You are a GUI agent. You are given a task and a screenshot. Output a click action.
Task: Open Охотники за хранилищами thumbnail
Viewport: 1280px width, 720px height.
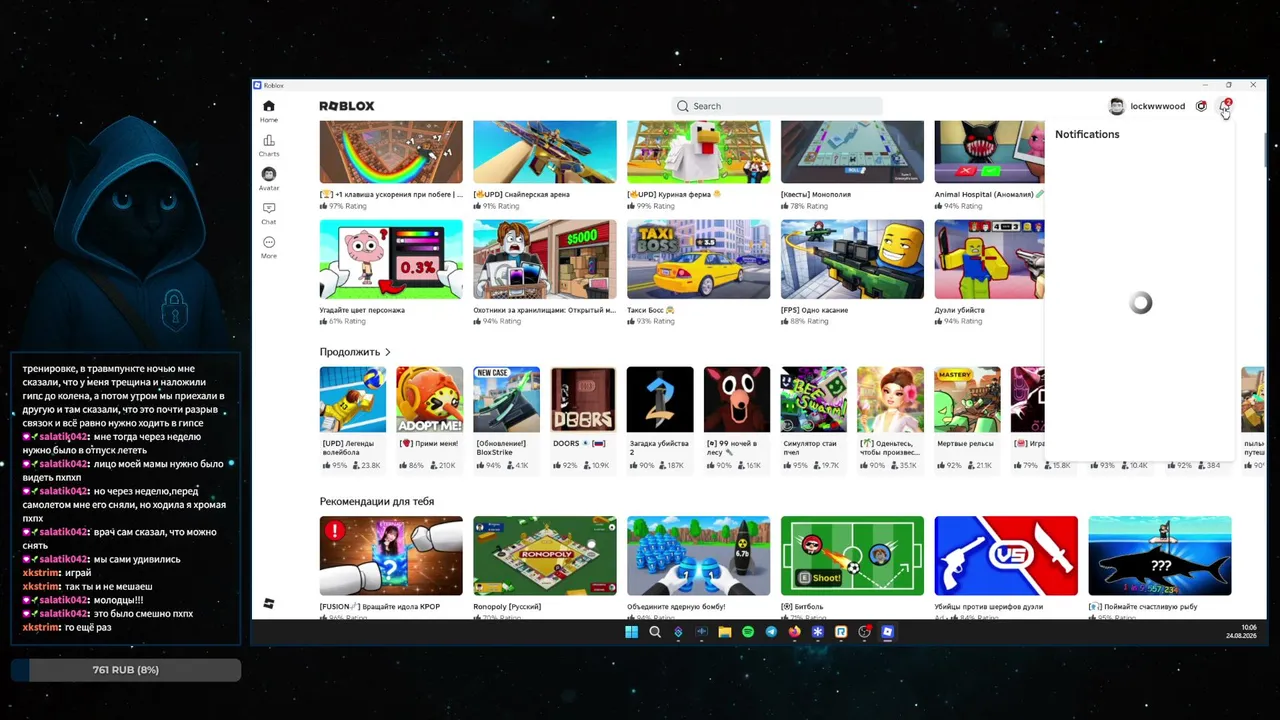[x=545, y=259]
